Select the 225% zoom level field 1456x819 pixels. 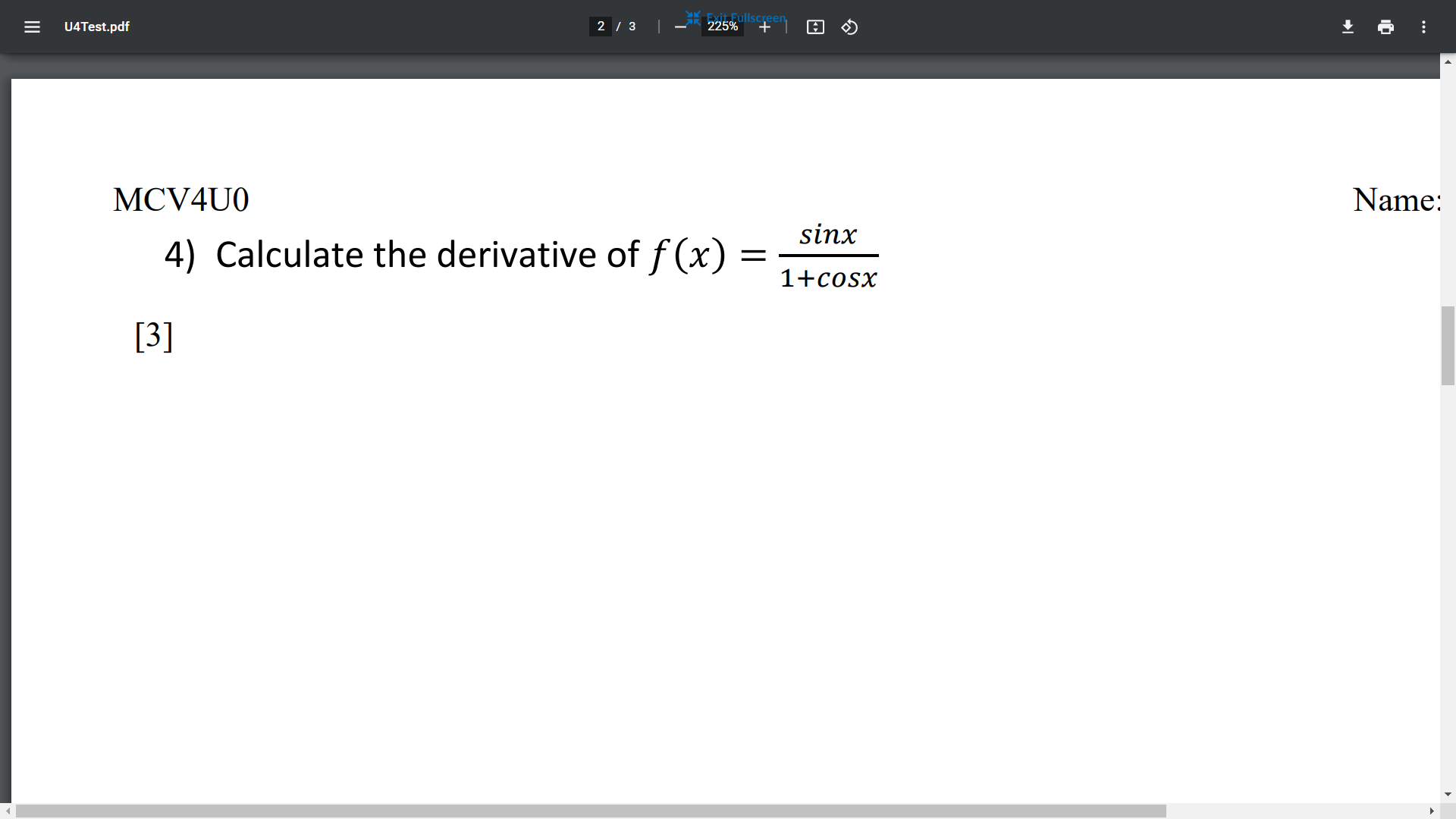(723, 26)
